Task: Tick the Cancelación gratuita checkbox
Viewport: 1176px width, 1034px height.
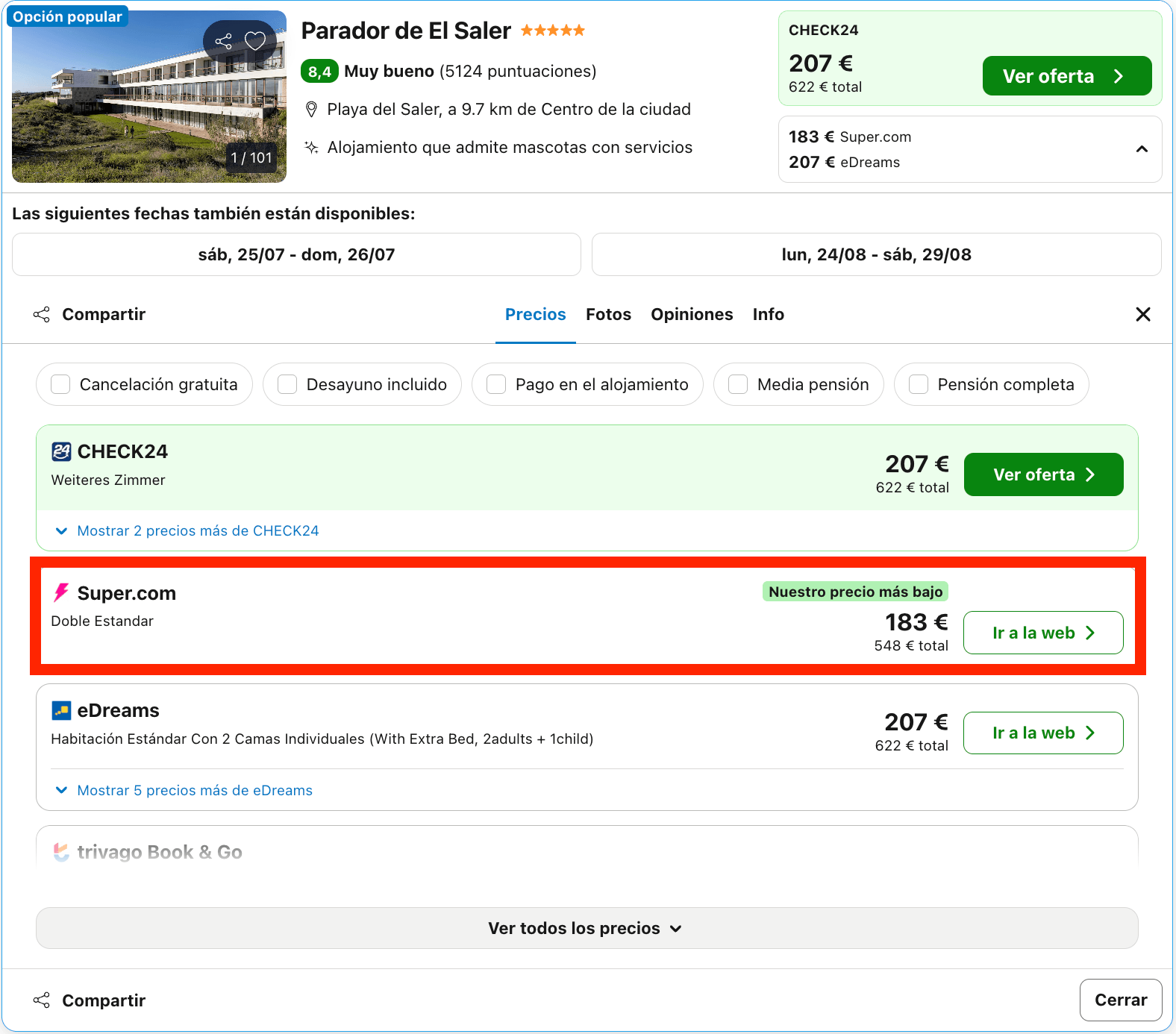Action: click(x=60, y=384)
